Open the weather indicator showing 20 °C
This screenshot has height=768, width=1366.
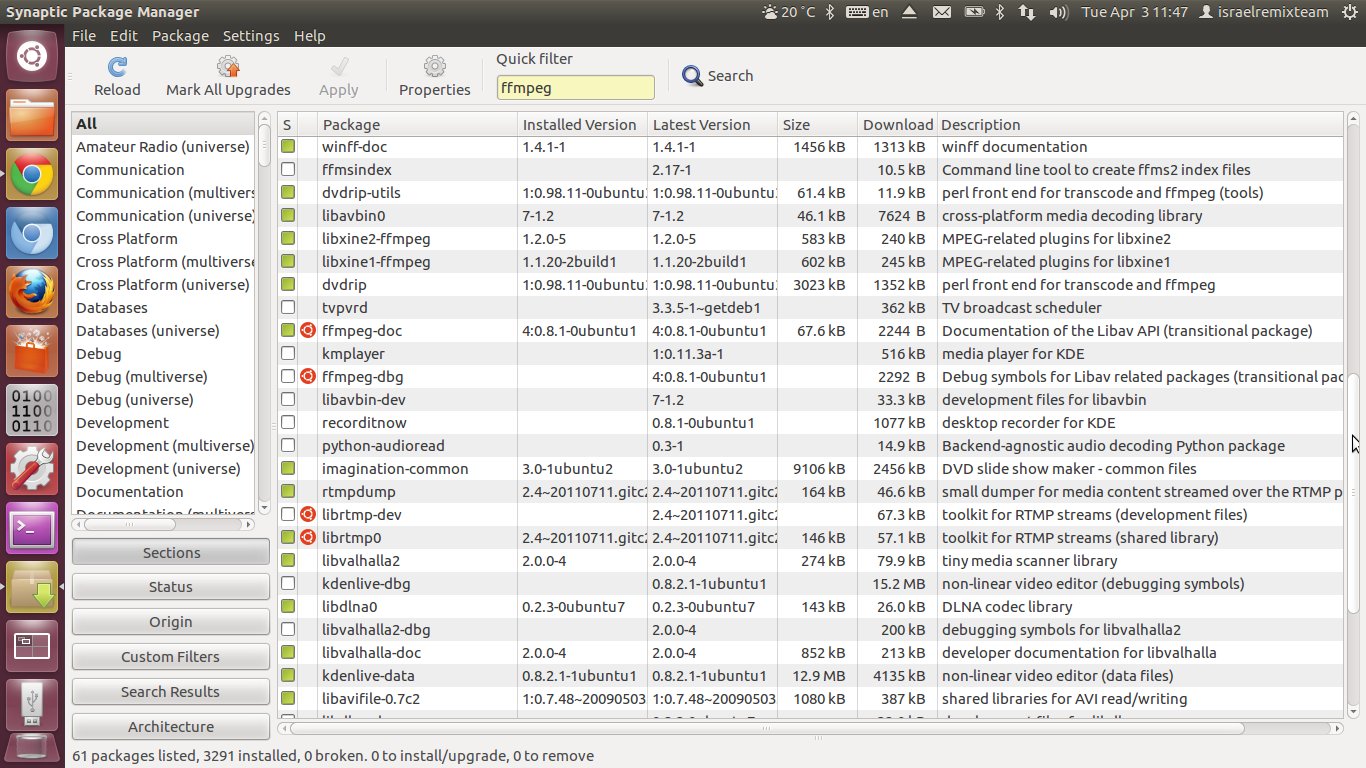coord(788,12)
